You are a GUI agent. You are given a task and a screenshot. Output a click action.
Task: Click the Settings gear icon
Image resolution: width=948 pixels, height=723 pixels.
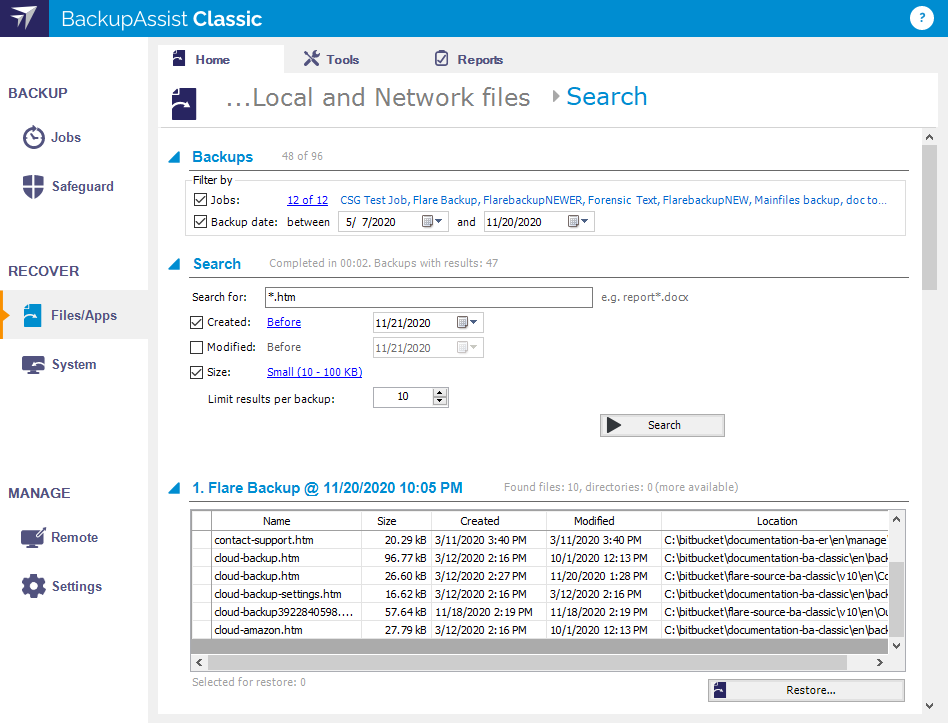point(33,586)
